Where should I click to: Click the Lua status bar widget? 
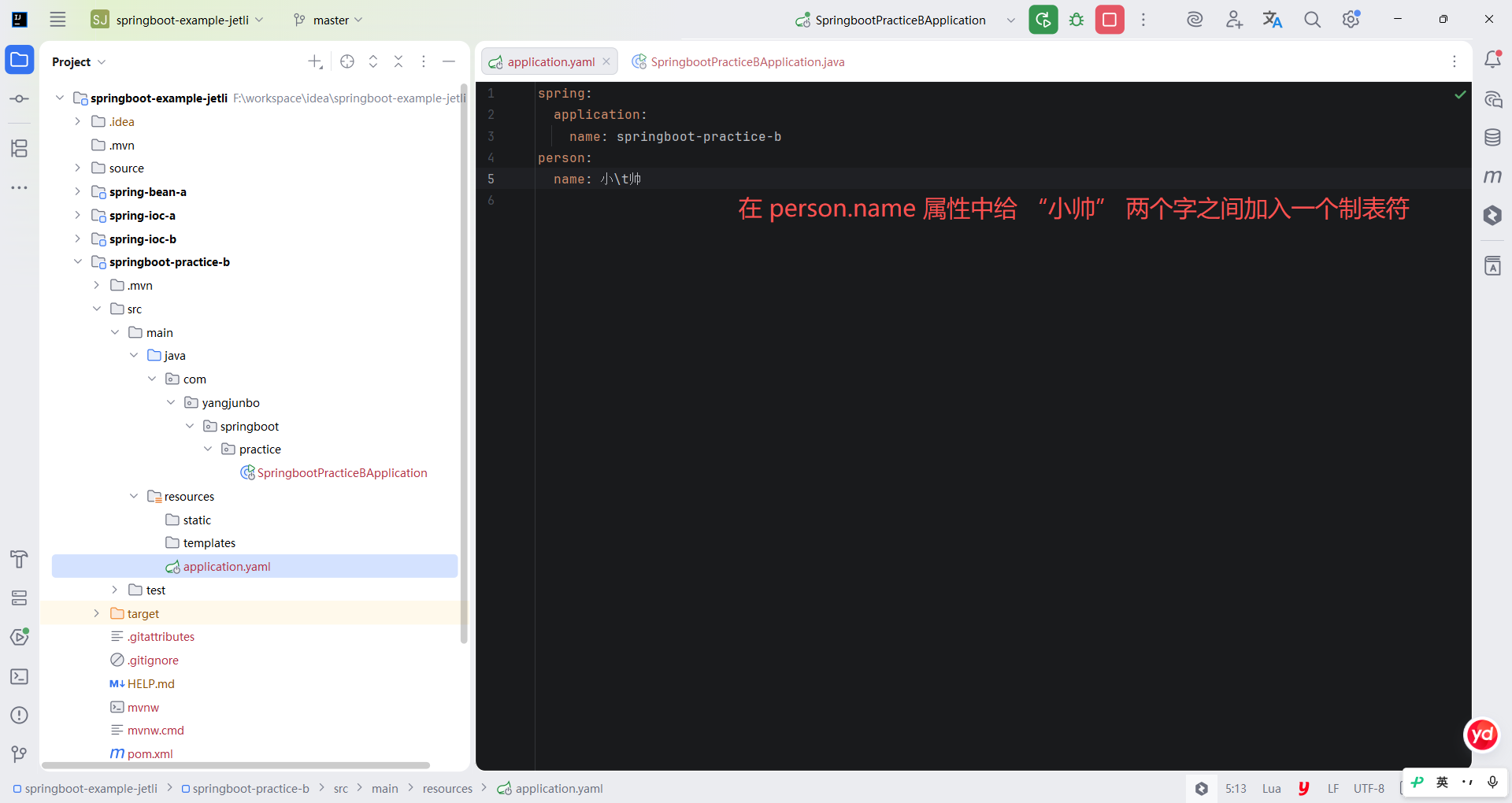1271,788
